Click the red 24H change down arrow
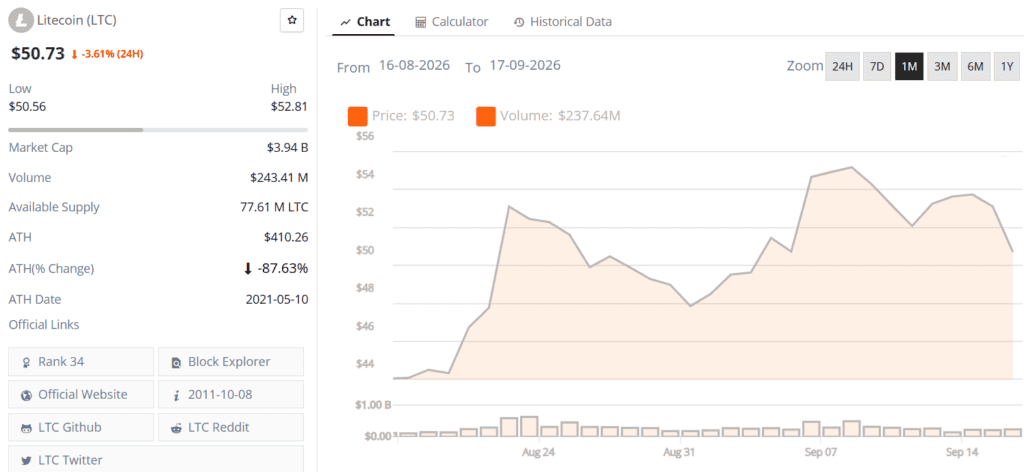 click(74, 54)
